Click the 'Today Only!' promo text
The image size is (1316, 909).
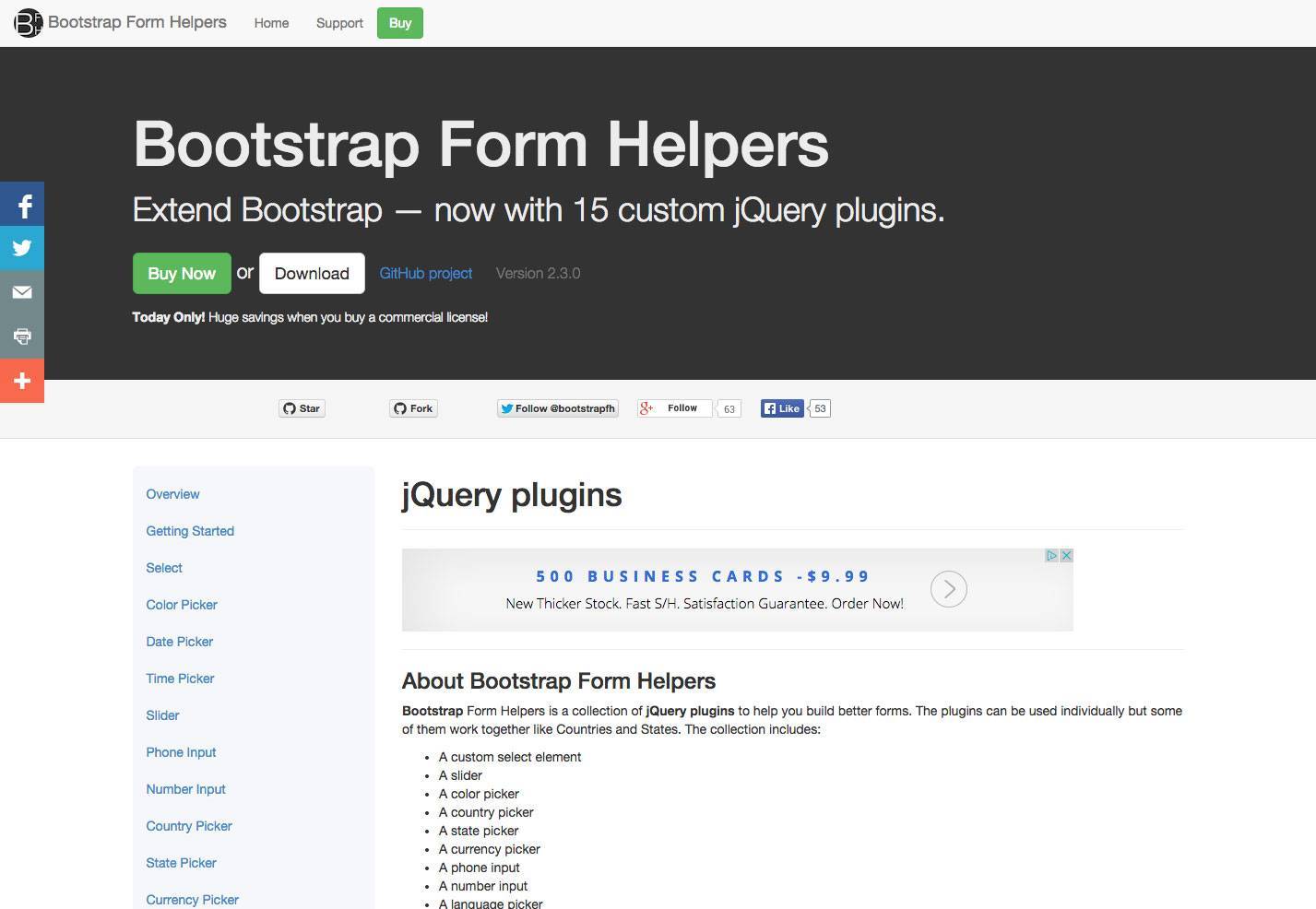169,317
